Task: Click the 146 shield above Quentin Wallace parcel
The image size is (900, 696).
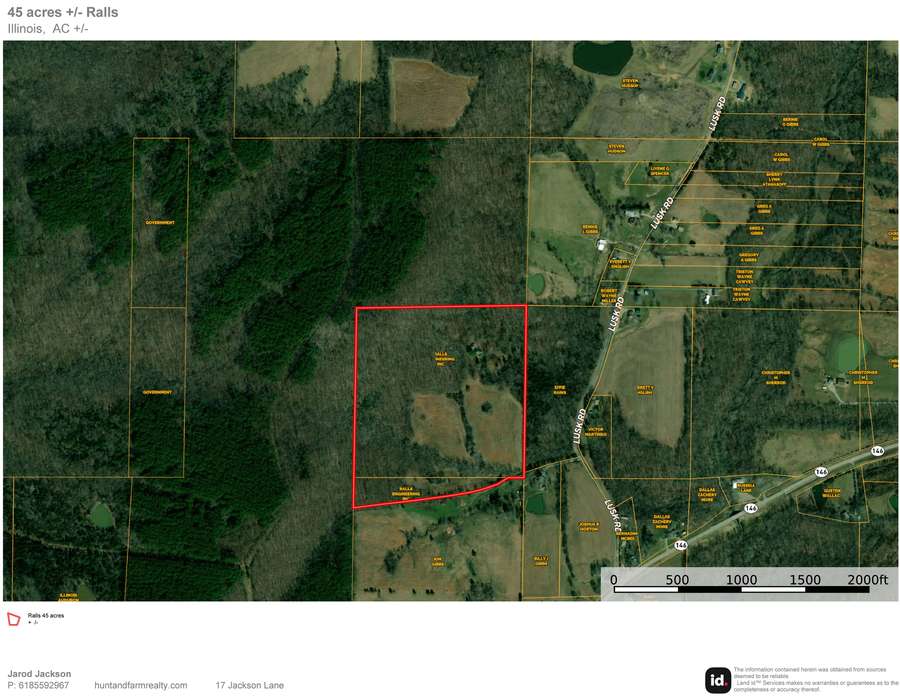Action: coord(821,472)
